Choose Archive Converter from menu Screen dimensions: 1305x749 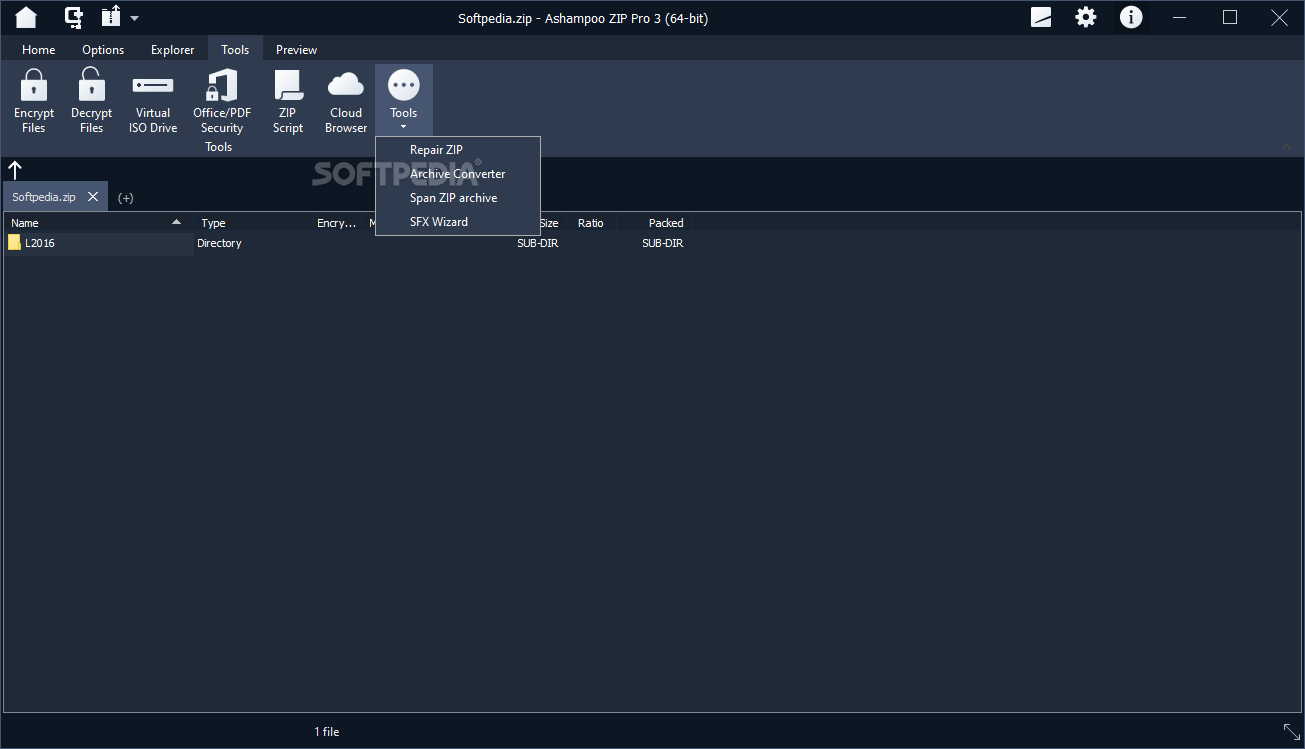click(458, 174)
